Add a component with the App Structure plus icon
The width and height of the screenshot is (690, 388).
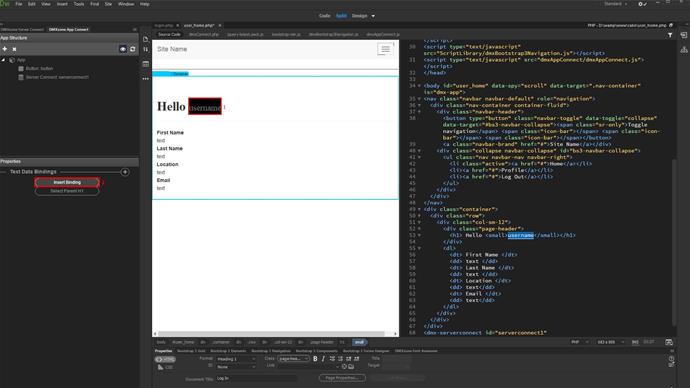5,49
